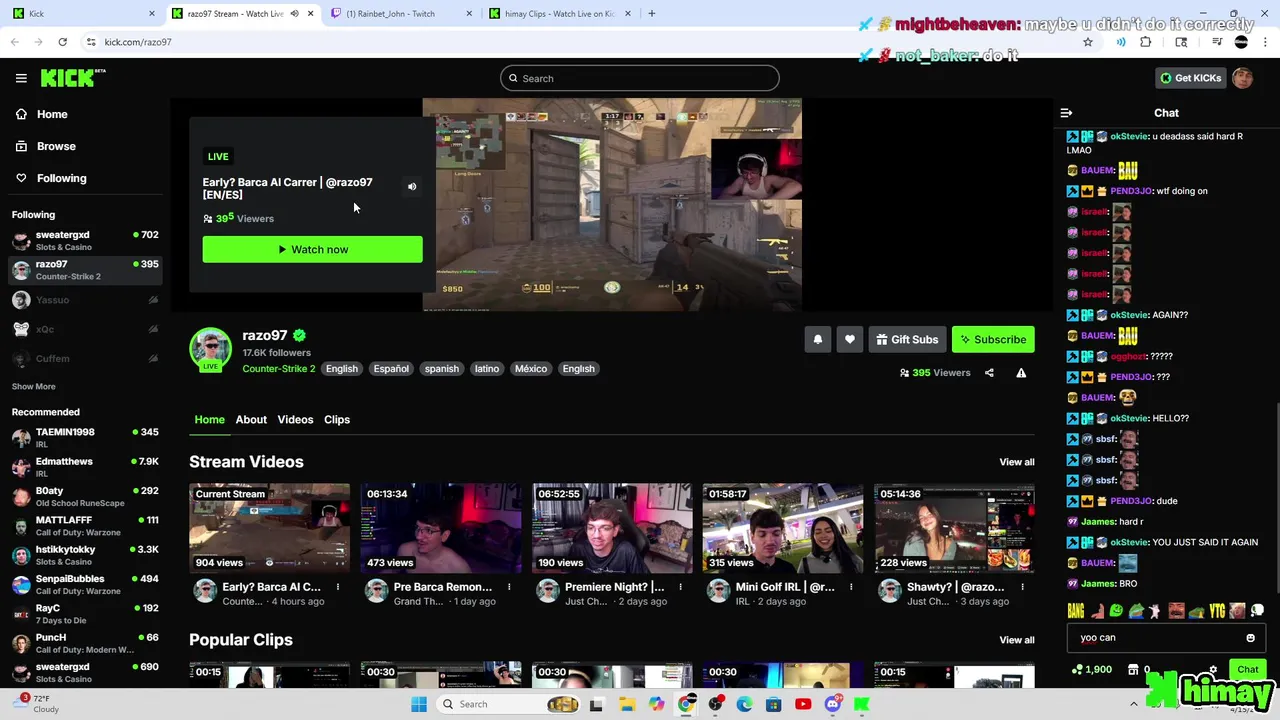The width and height of the screenshot is (1280, 720).
Task: Open the hamburger sidebar menu
Action: click(x=21, y=78)
